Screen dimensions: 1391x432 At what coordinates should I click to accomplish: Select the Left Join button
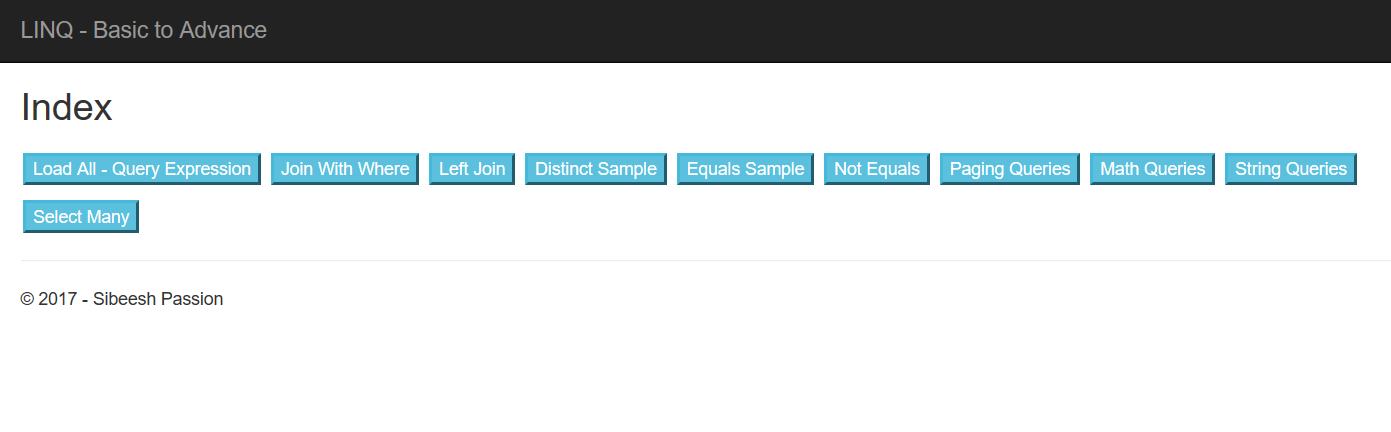[472, 169]
